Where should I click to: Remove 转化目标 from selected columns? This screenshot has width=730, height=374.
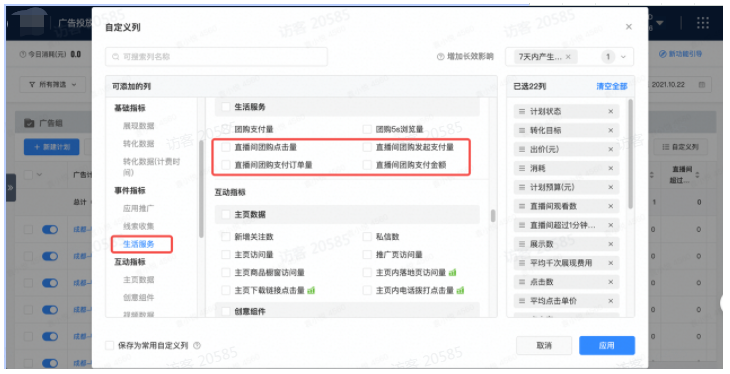pyautogui.click(x=610, y=130)
